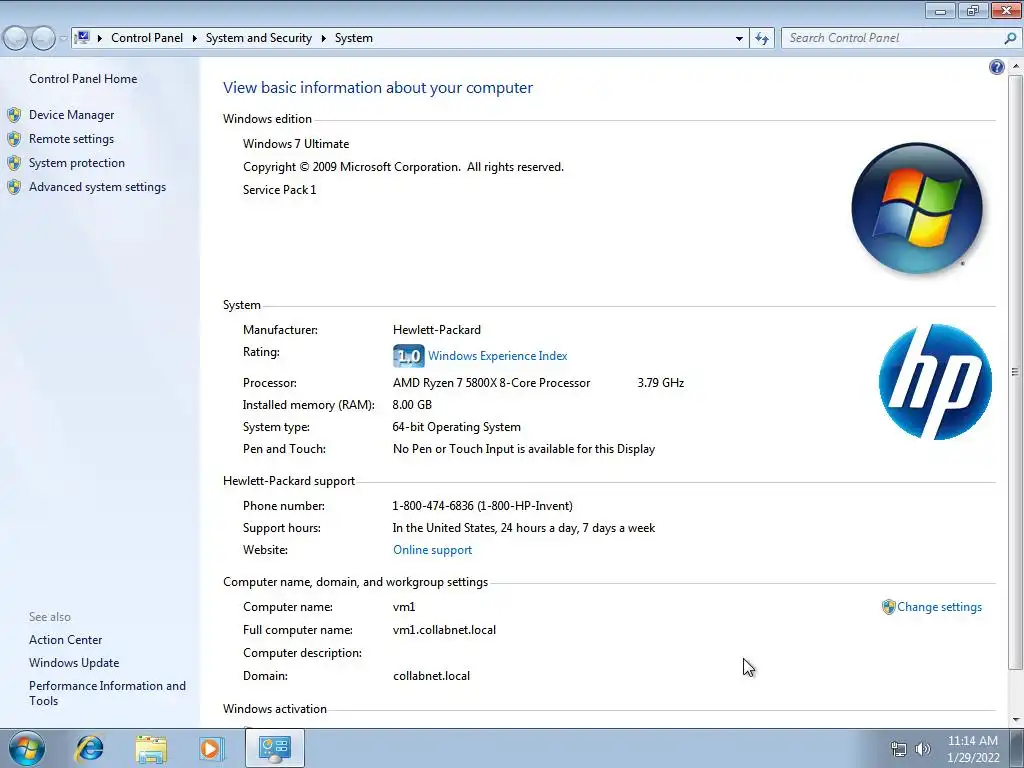Click the HP logo image
This screenshot has height=768, width=1024.
pyautogui.click(x=935, y=382)
